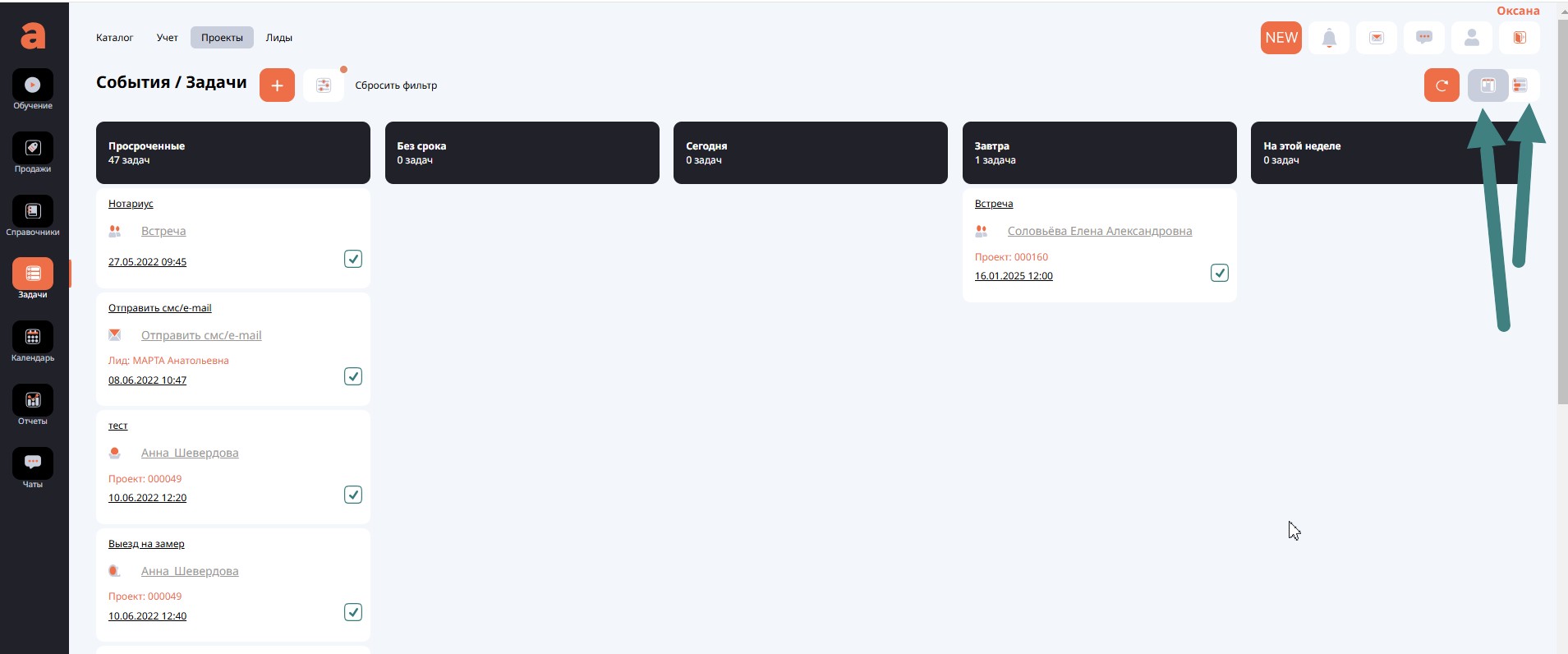Open the task filter settings
Screen dimensions: 1568x654
[x=324, y=85]
